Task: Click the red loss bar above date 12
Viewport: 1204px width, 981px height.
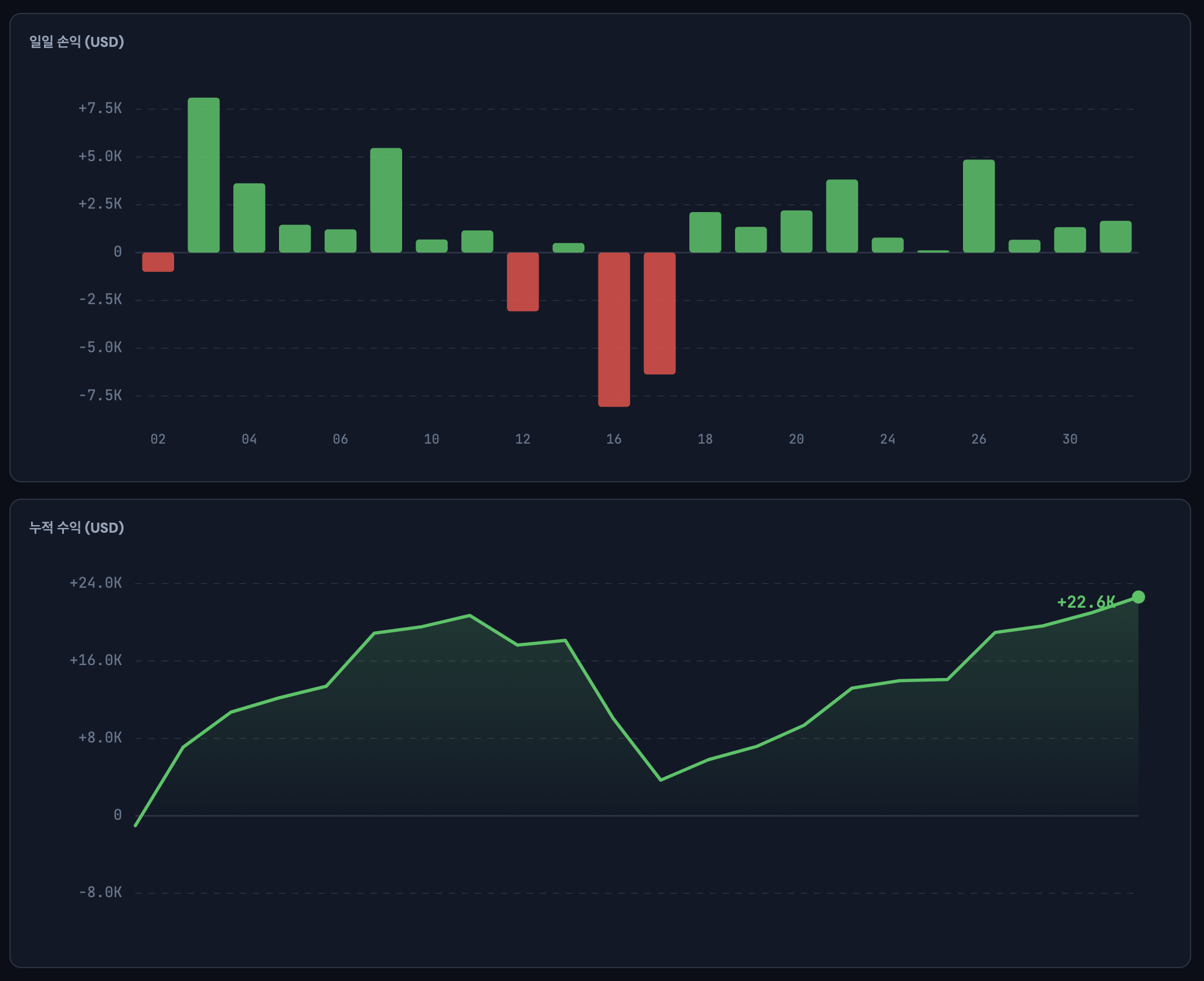Action: 522,282
